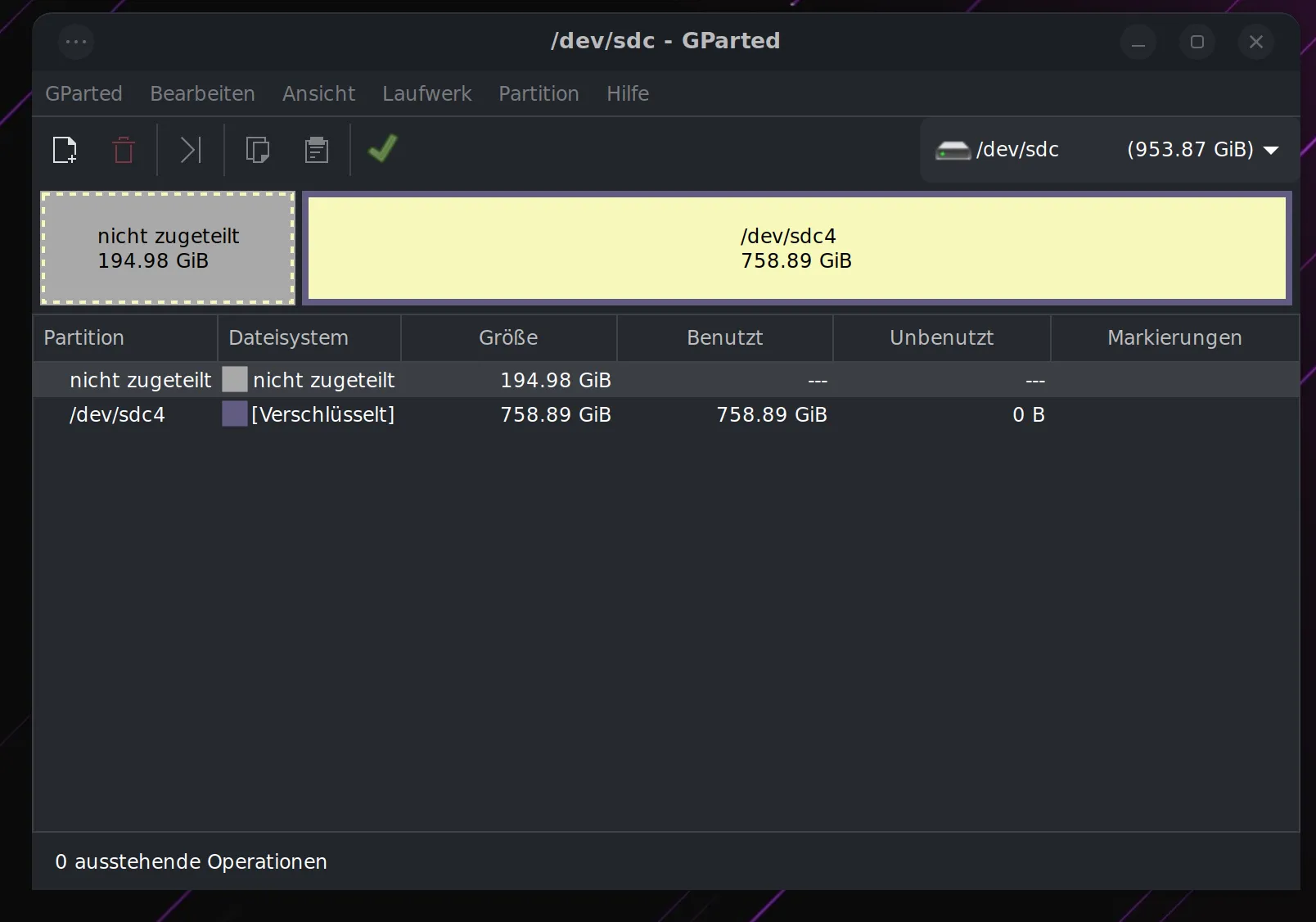Open the /dev/sdc device selector dropdown
The image size is (1316, 922).
click(1270, 150)
